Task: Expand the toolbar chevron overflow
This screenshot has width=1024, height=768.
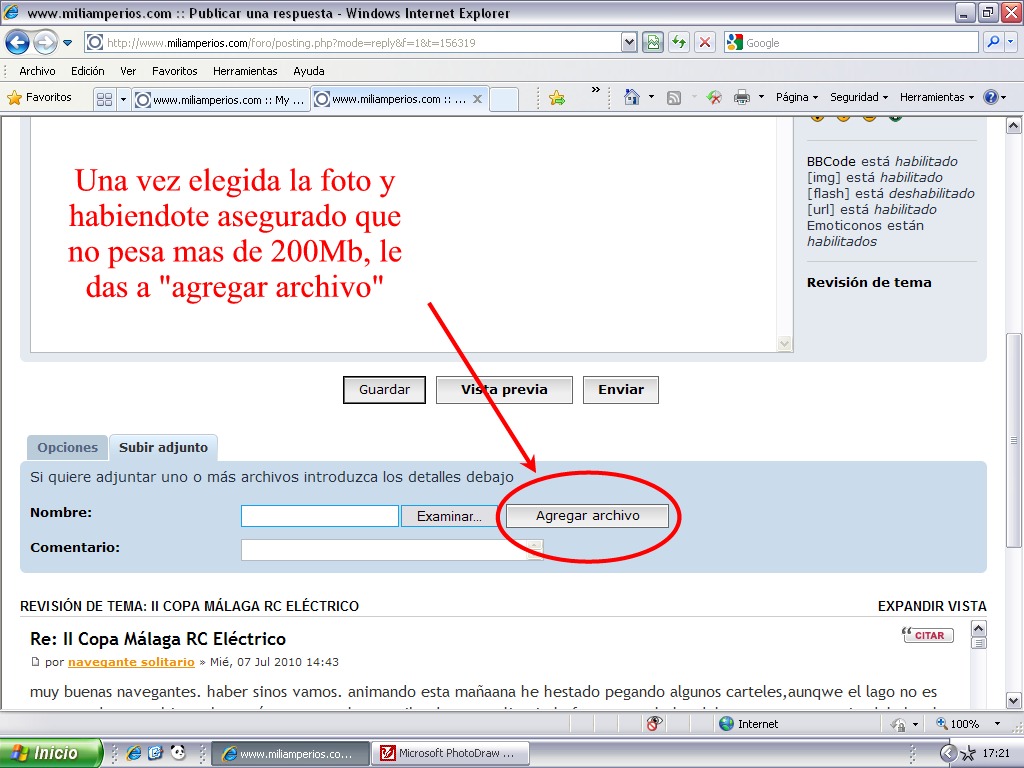Action: (596, 90)
